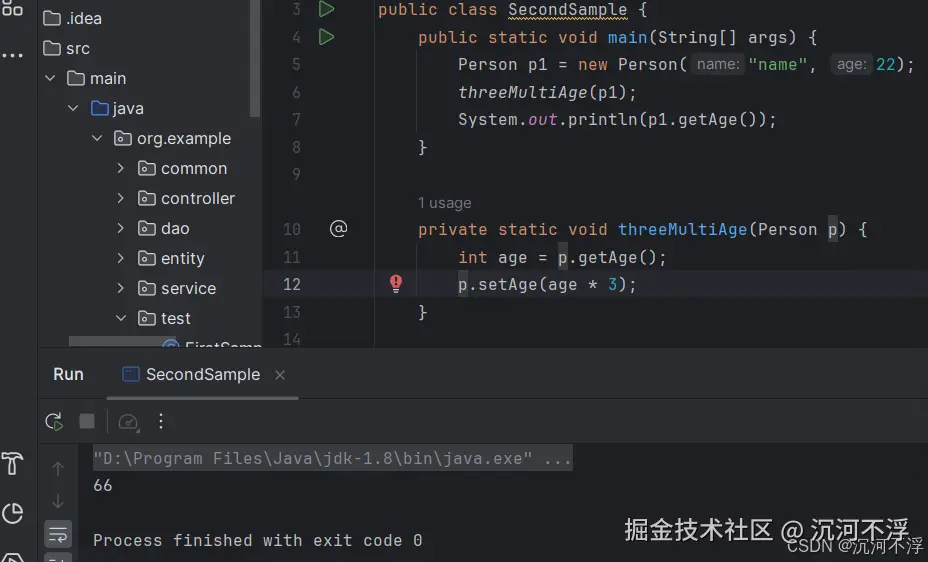Expand the dao package

(x=121, y=228)
